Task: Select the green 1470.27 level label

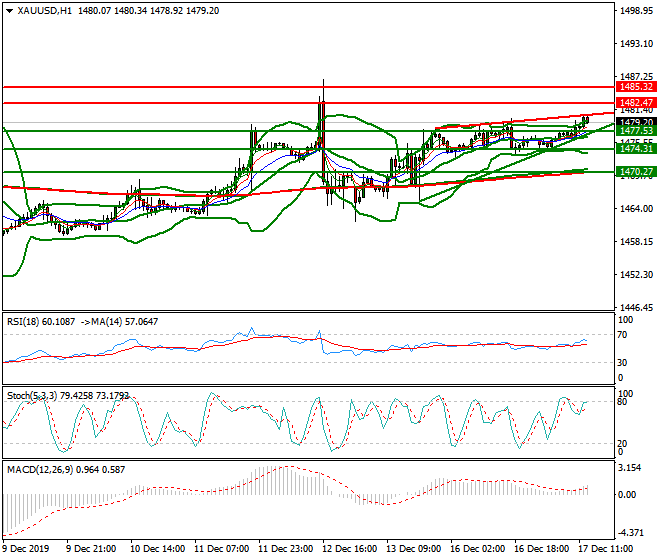Action: tap(636, 172)
